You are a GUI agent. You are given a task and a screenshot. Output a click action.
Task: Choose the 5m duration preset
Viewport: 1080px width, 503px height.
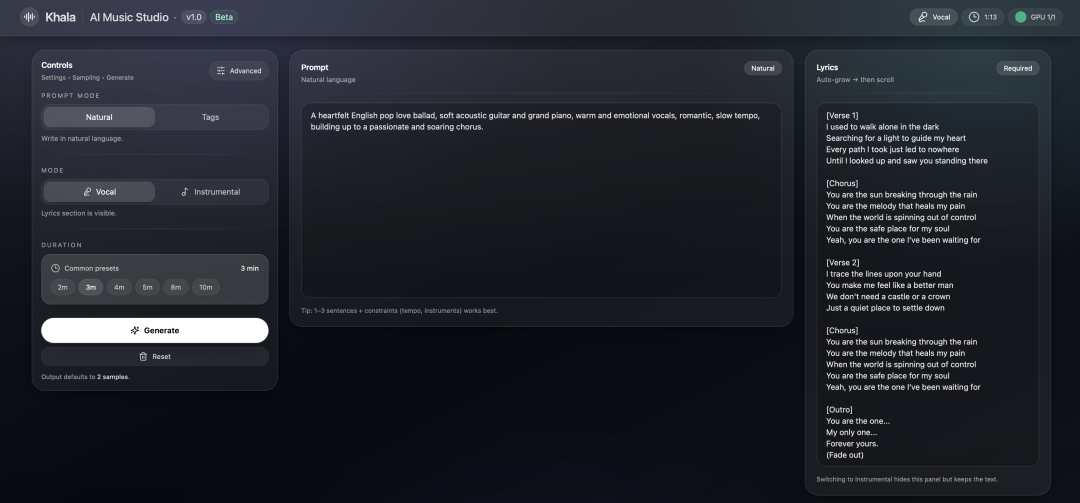coord(147,287)
